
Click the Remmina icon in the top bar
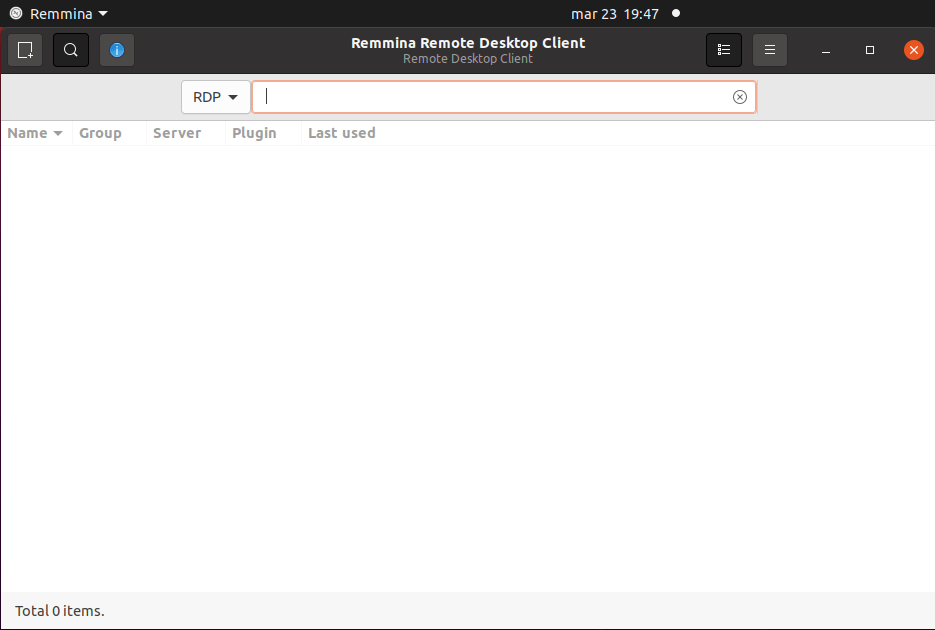point(16,13)
